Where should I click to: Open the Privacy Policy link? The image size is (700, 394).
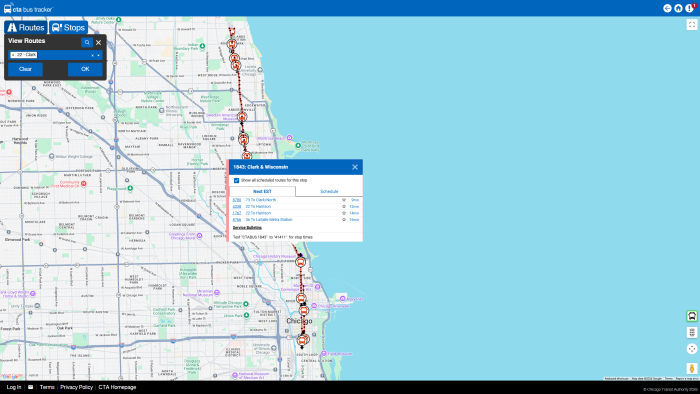(76, 387)
